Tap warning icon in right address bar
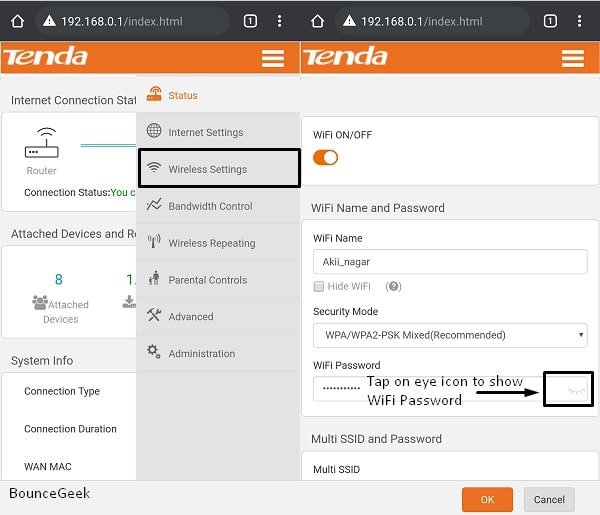This screenshot has height=515, width=600. (349, 21)
